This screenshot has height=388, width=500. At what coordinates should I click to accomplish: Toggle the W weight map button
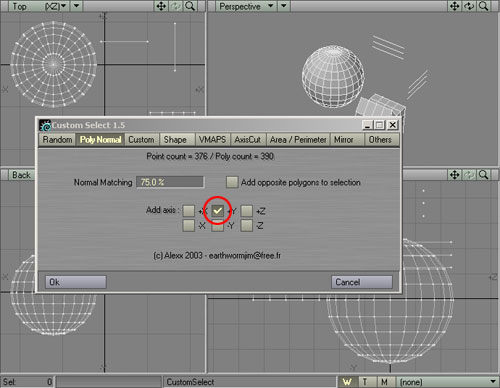click(x=347, y=382)
